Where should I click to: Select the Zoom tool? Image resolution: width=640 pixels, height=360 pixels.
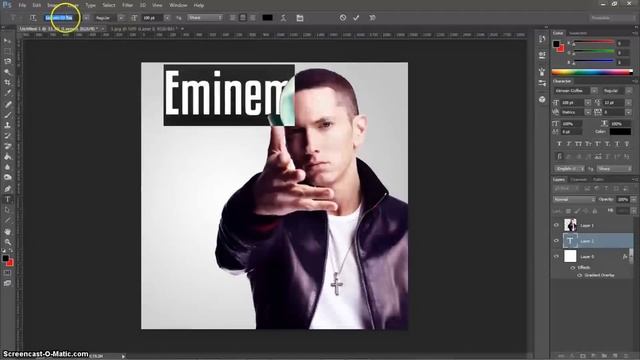(7, 242)
